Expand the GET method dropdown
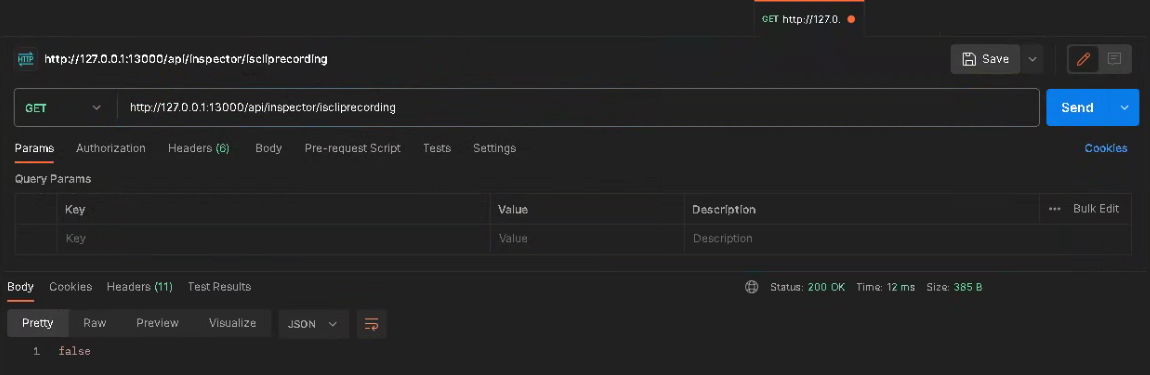This screenshot has height=375, width=1150. tap(65, 108)
